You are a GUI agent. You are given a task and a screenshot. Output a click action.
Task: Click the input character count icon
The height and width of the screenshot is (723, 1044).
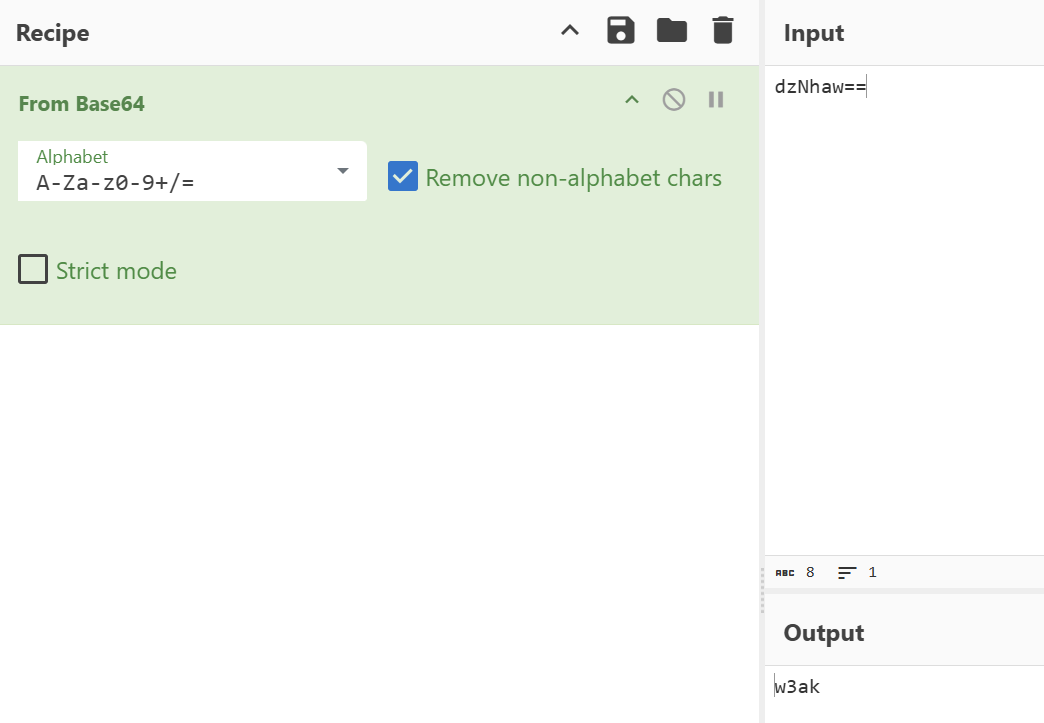[x=785, y=573]
